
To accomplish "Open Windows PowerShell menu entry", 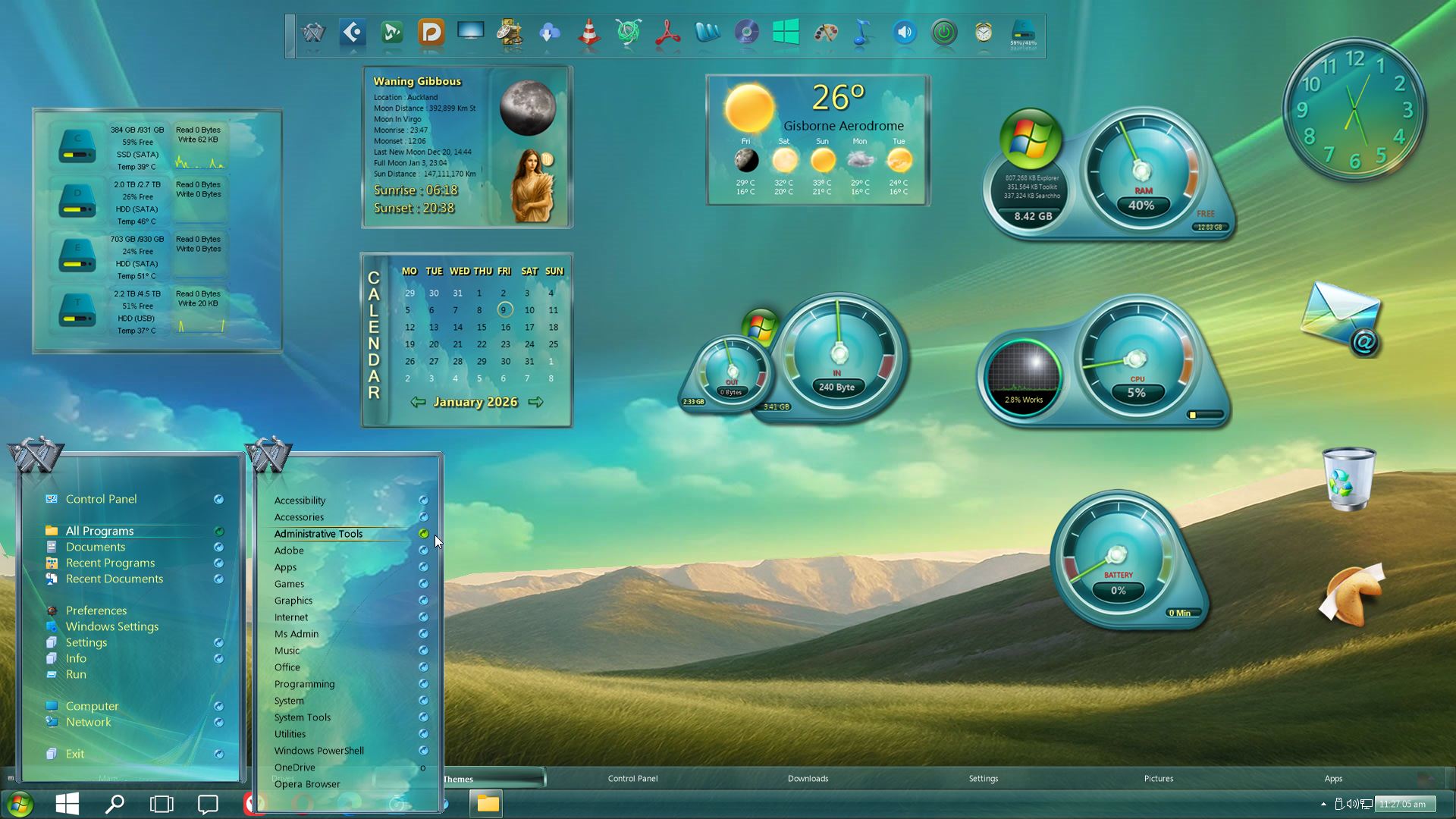I will point(318,751).
